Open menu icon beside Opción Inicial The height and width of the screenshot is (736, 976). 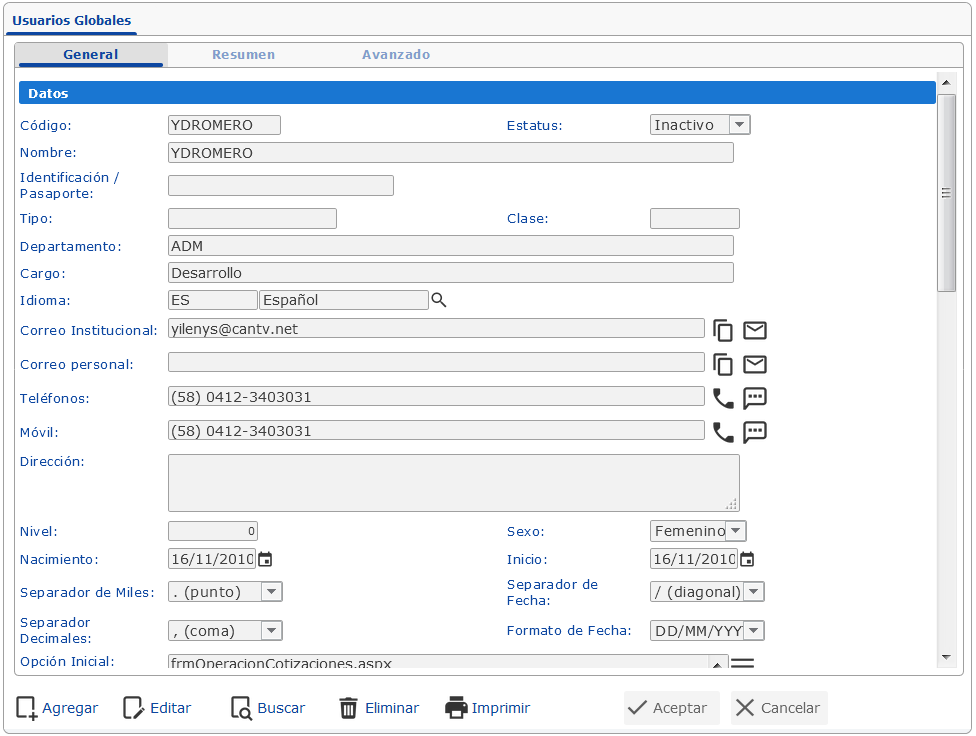tap(742, 663)
